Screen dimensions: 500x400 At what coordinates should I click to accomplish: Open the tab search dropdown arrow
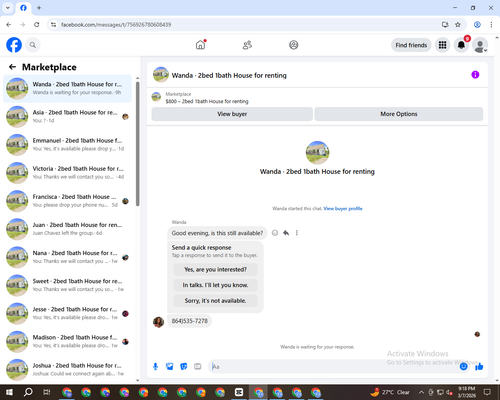click(x=8, y=8)
